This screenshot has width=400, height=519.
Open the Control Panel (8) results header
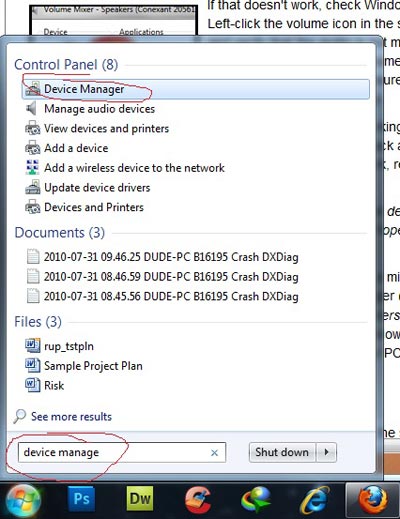pyautogui.click(x=66, y=65)
